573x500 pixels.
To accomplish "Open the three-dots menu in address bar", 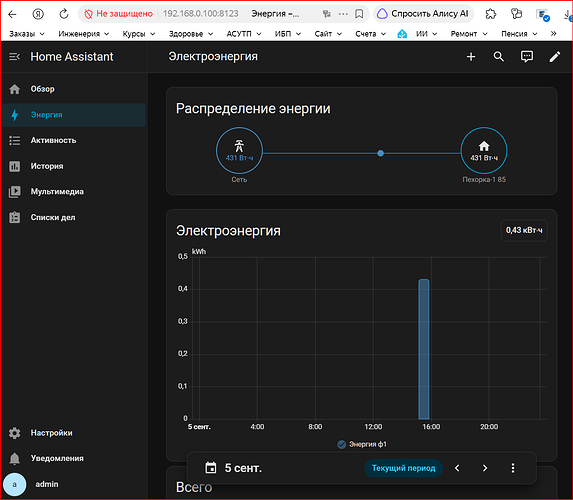I will (343, 14).
